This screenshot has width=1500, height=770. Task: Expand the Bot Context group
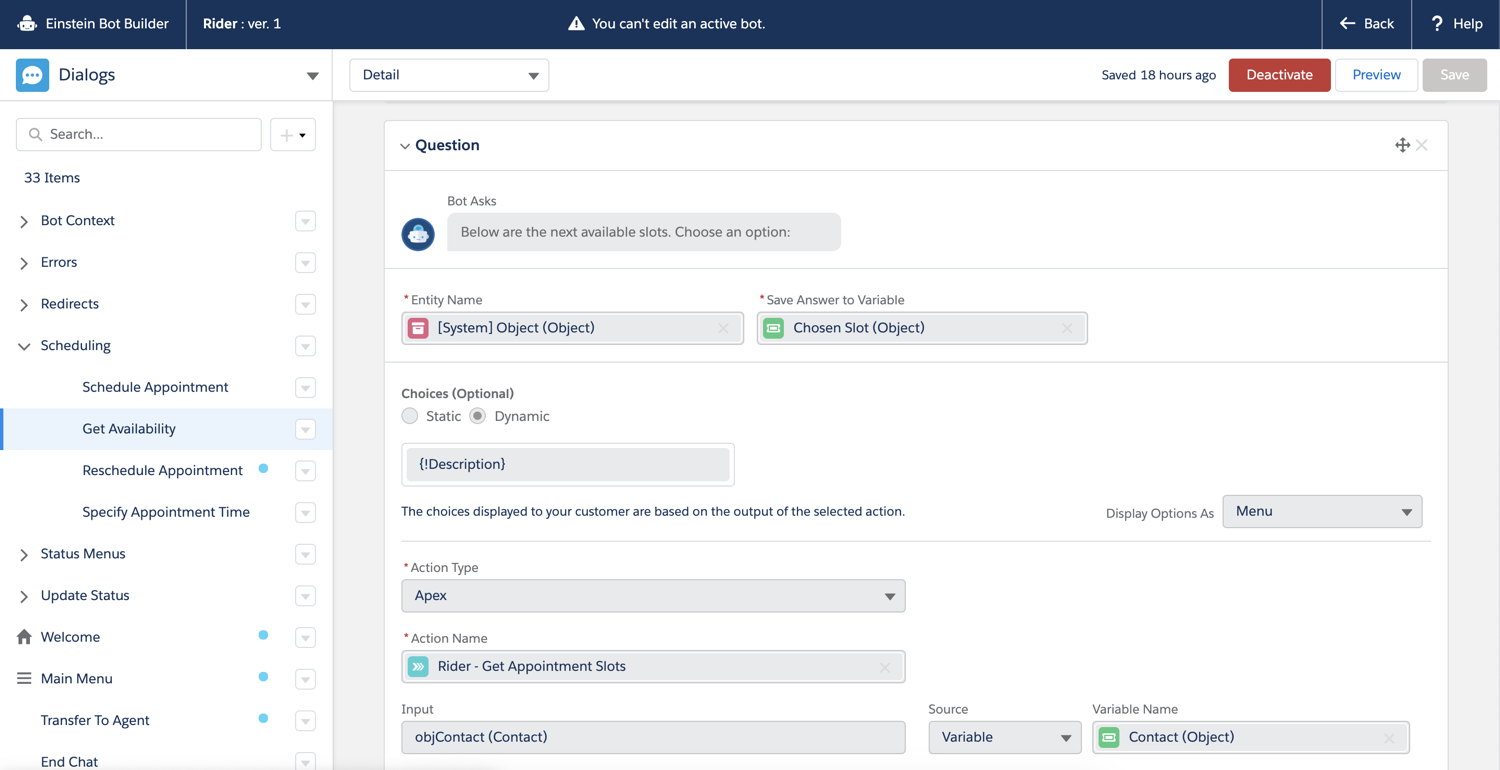[x=24, y=221]
